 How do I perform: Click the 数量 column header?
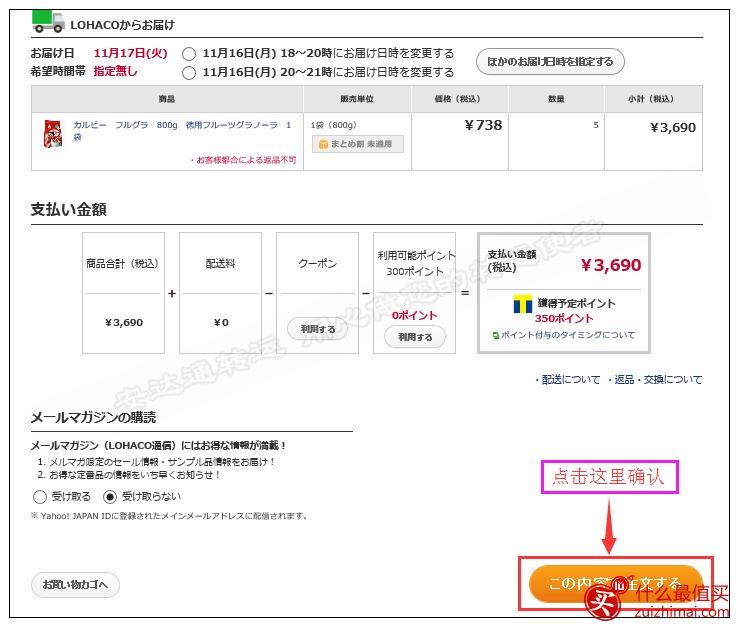click(x=556, y=99)
